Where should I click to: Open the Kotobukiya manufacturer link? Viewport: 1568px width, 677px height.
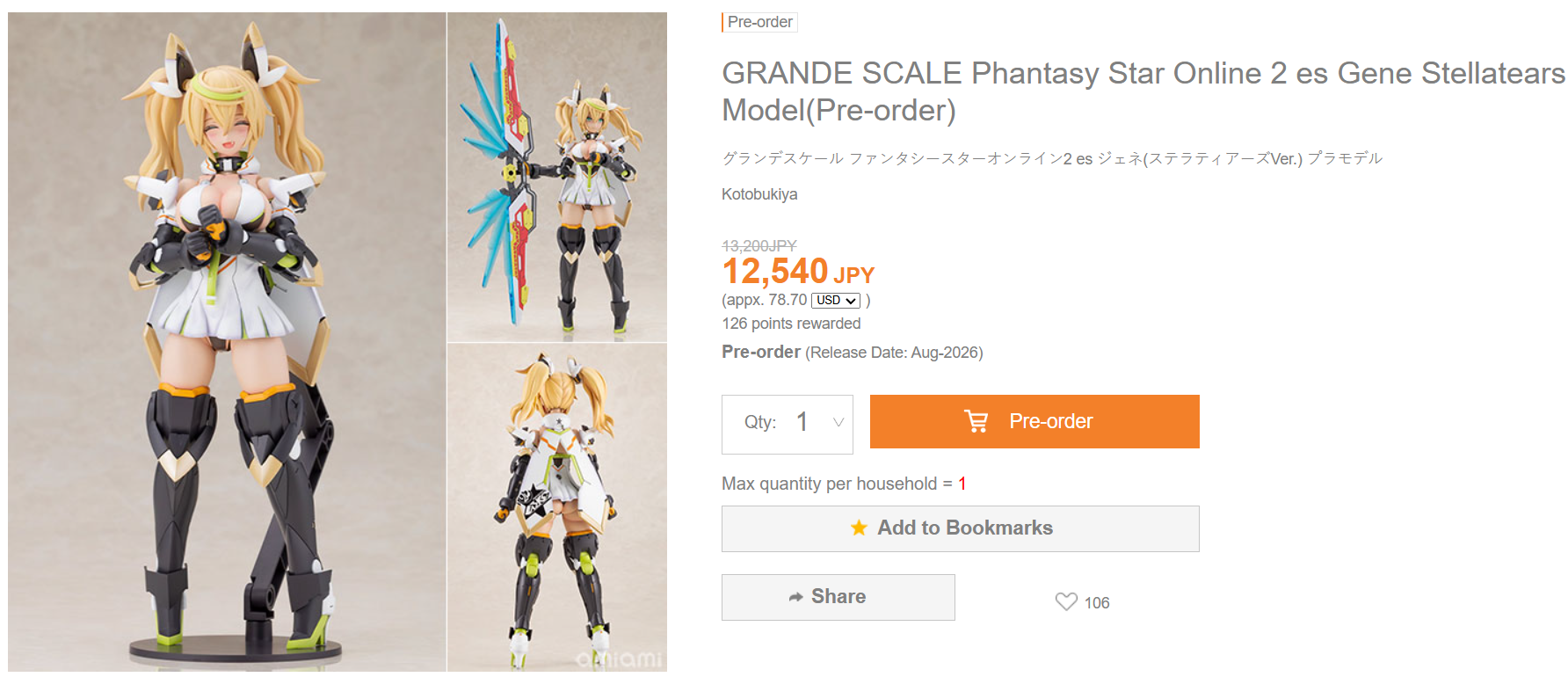(759, 194)
